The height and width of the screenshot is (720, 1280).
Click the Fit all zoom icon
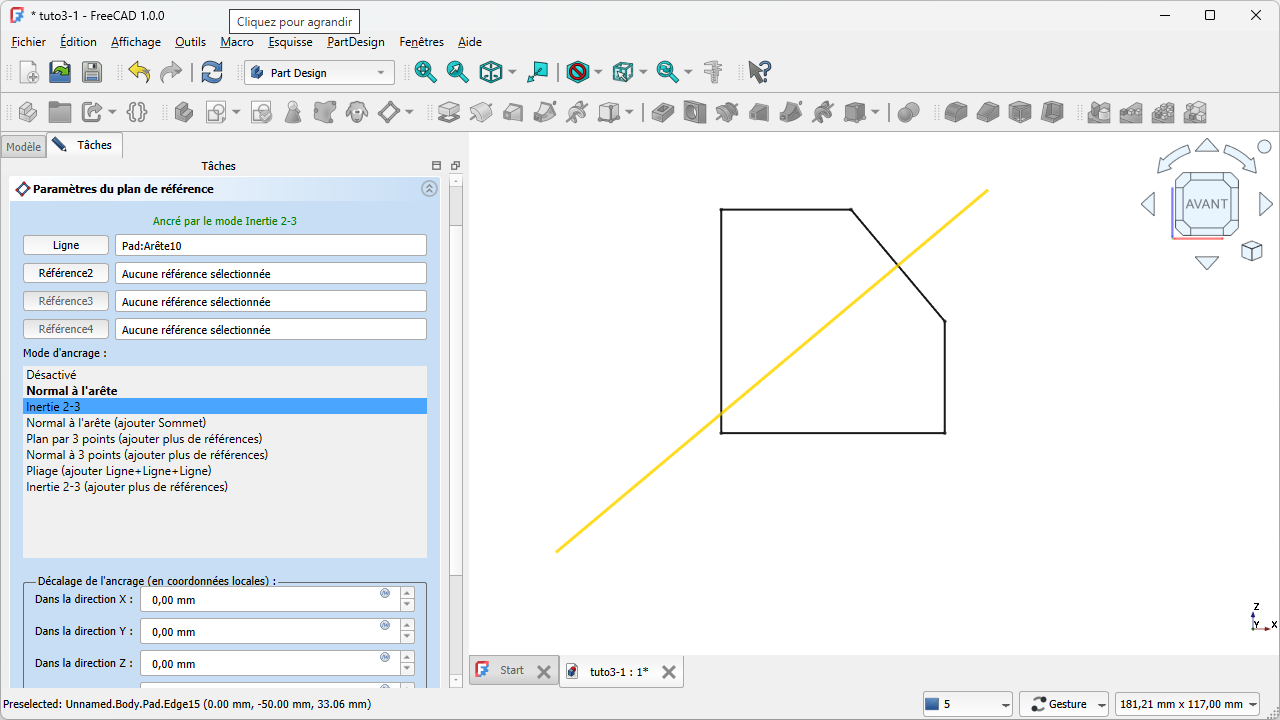426,72
